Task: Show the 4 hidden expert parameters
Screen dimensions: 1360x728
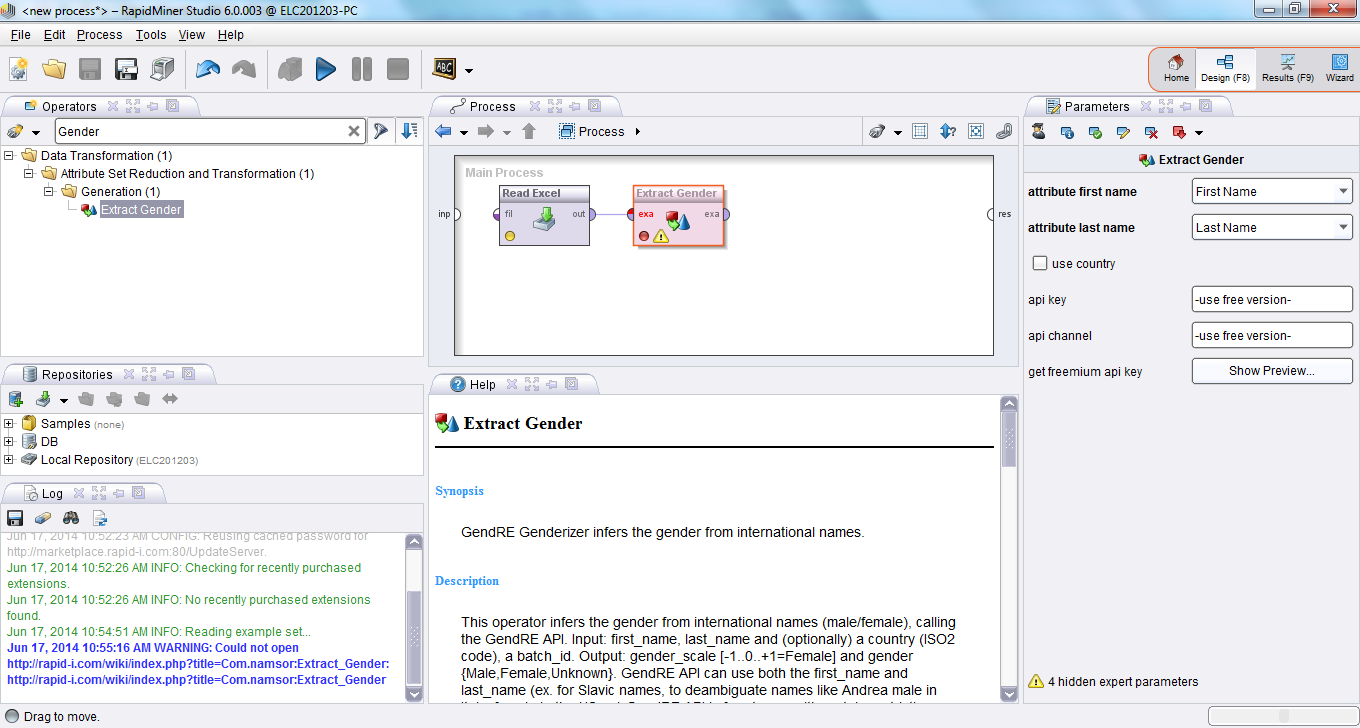Action: click(x=1113, y=682)
